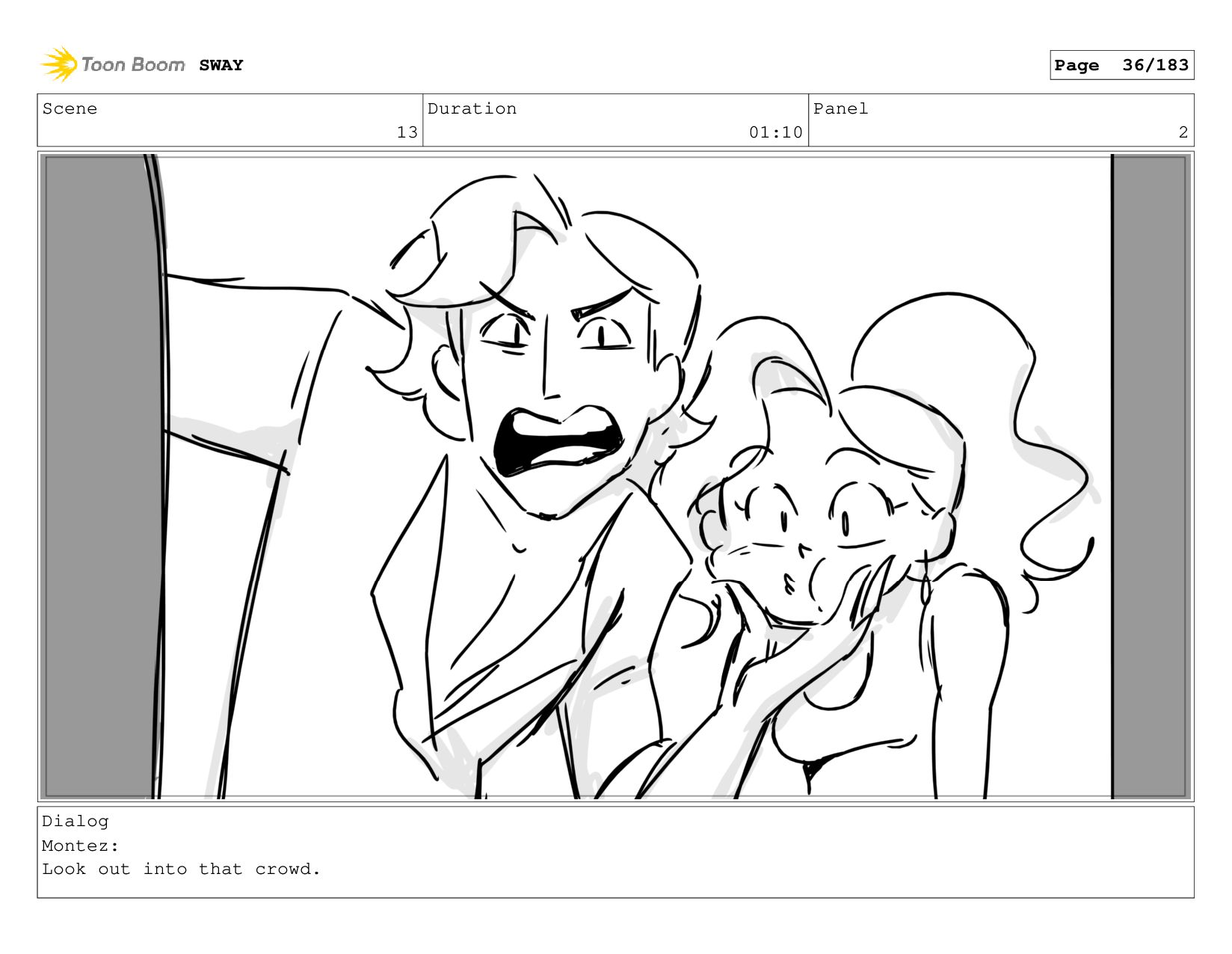Click the duration value 01:10
The image size is (1232, 954).
point(775,132)
